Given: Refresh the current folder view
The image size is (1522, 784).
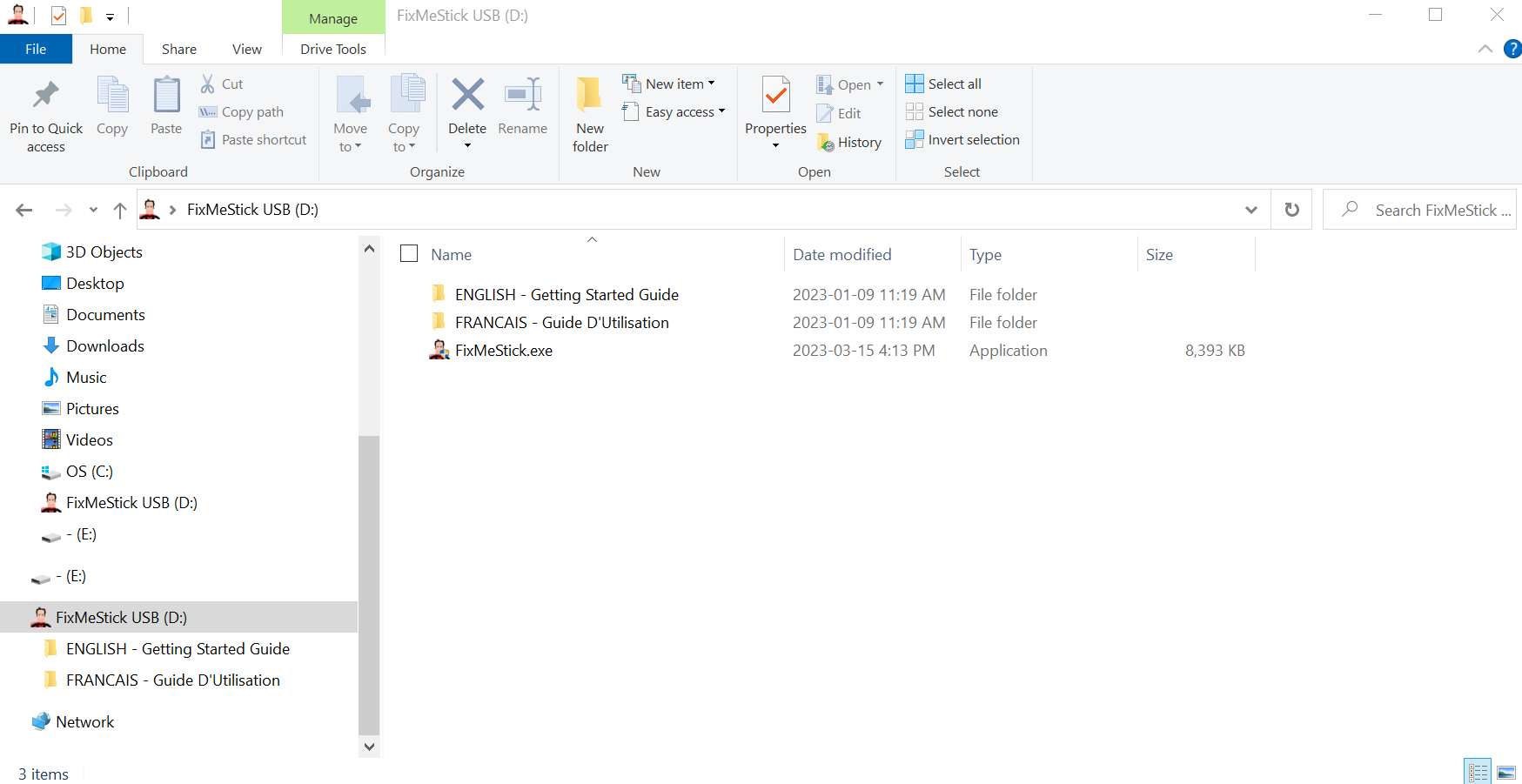Looking at the screenshot, I should (1292, 210).
